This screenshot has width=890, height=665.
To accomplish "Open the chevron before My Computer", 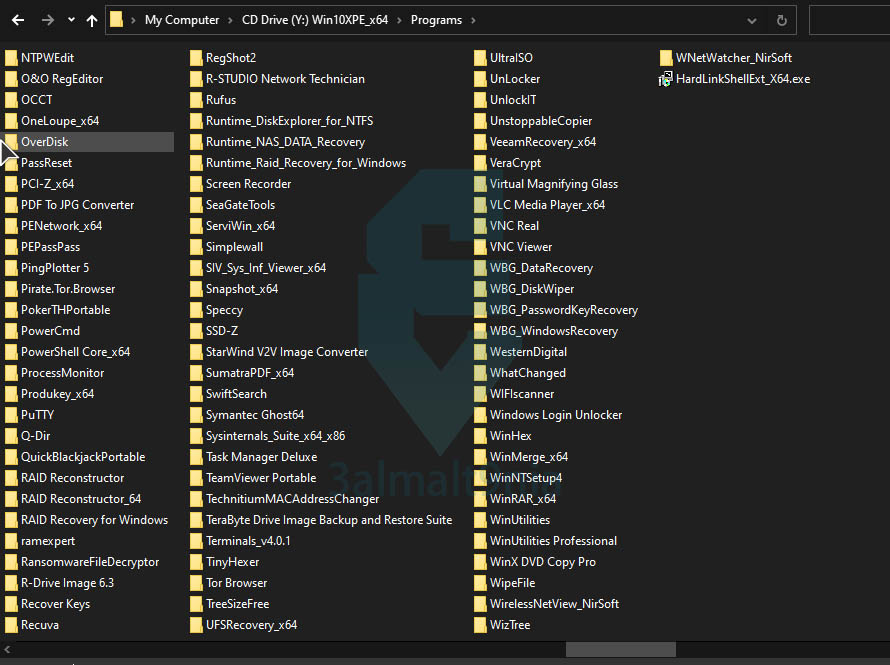I will click(133, 20).
